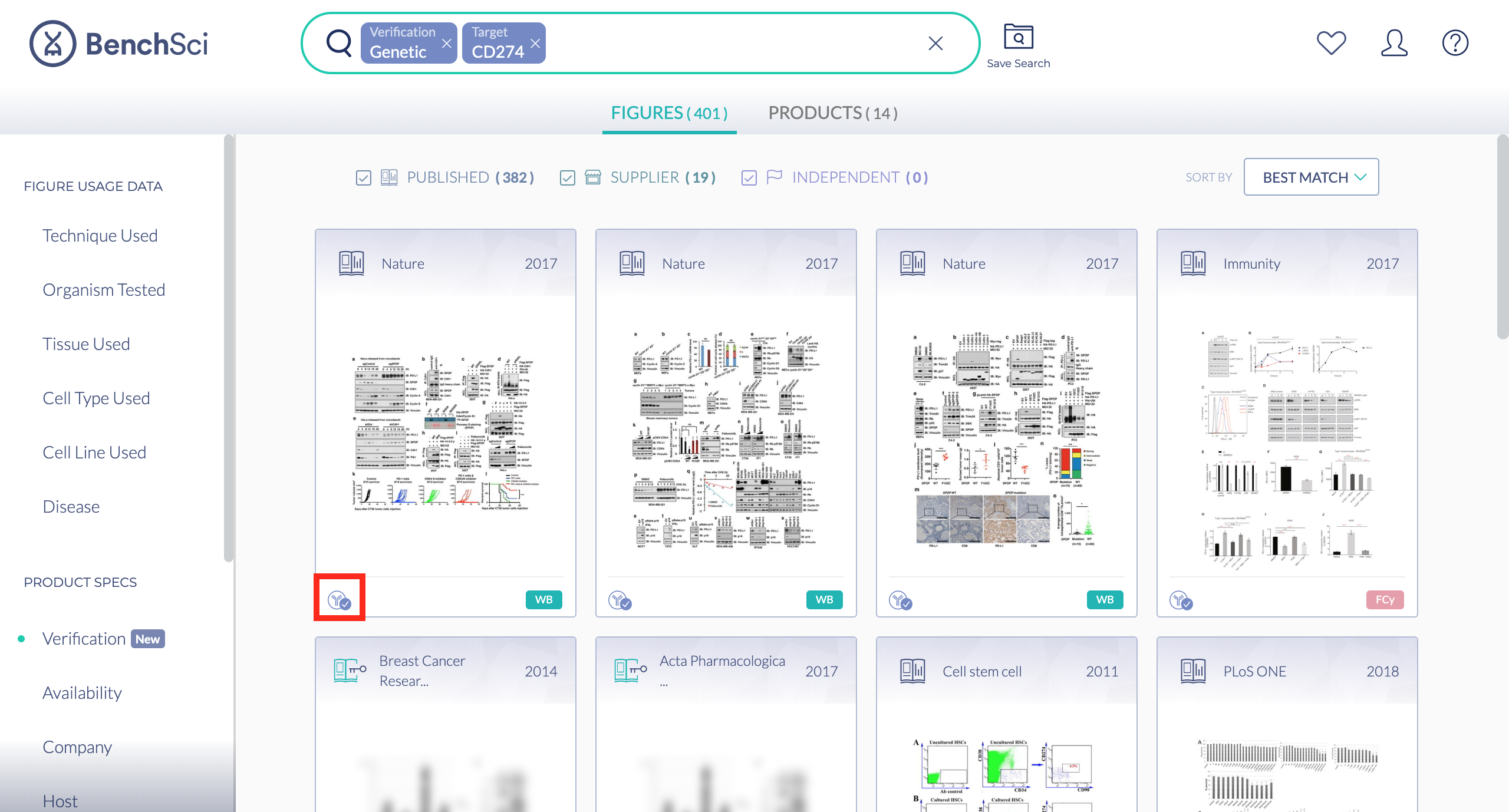Click the search magnifier icon

[339, 42]
